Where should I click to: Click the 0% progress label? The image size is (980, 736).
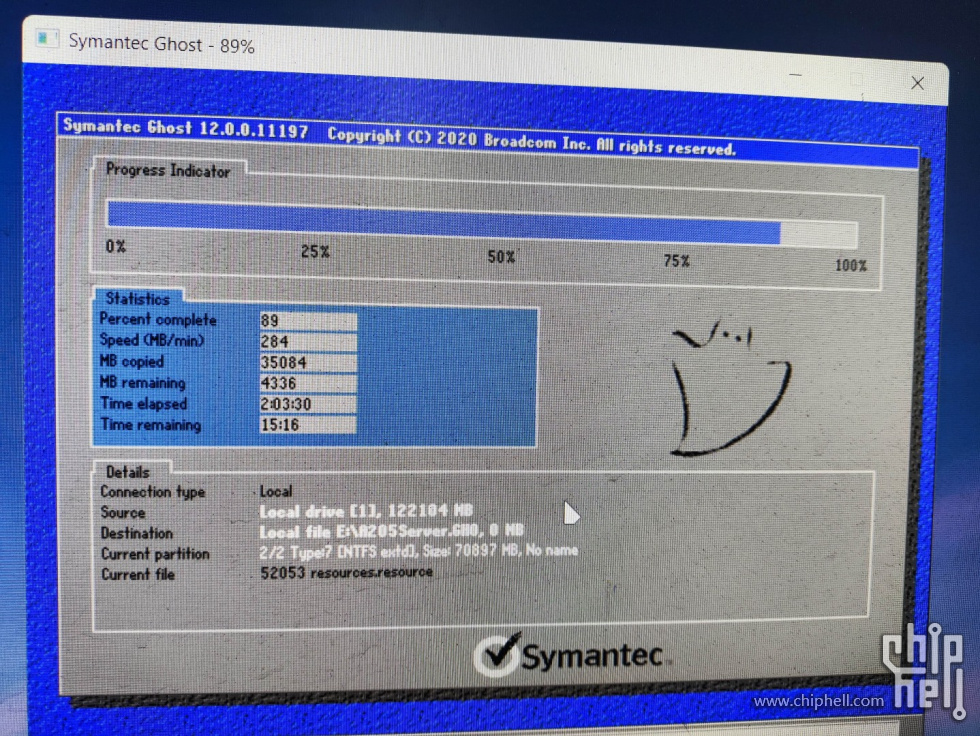point(116,246)
